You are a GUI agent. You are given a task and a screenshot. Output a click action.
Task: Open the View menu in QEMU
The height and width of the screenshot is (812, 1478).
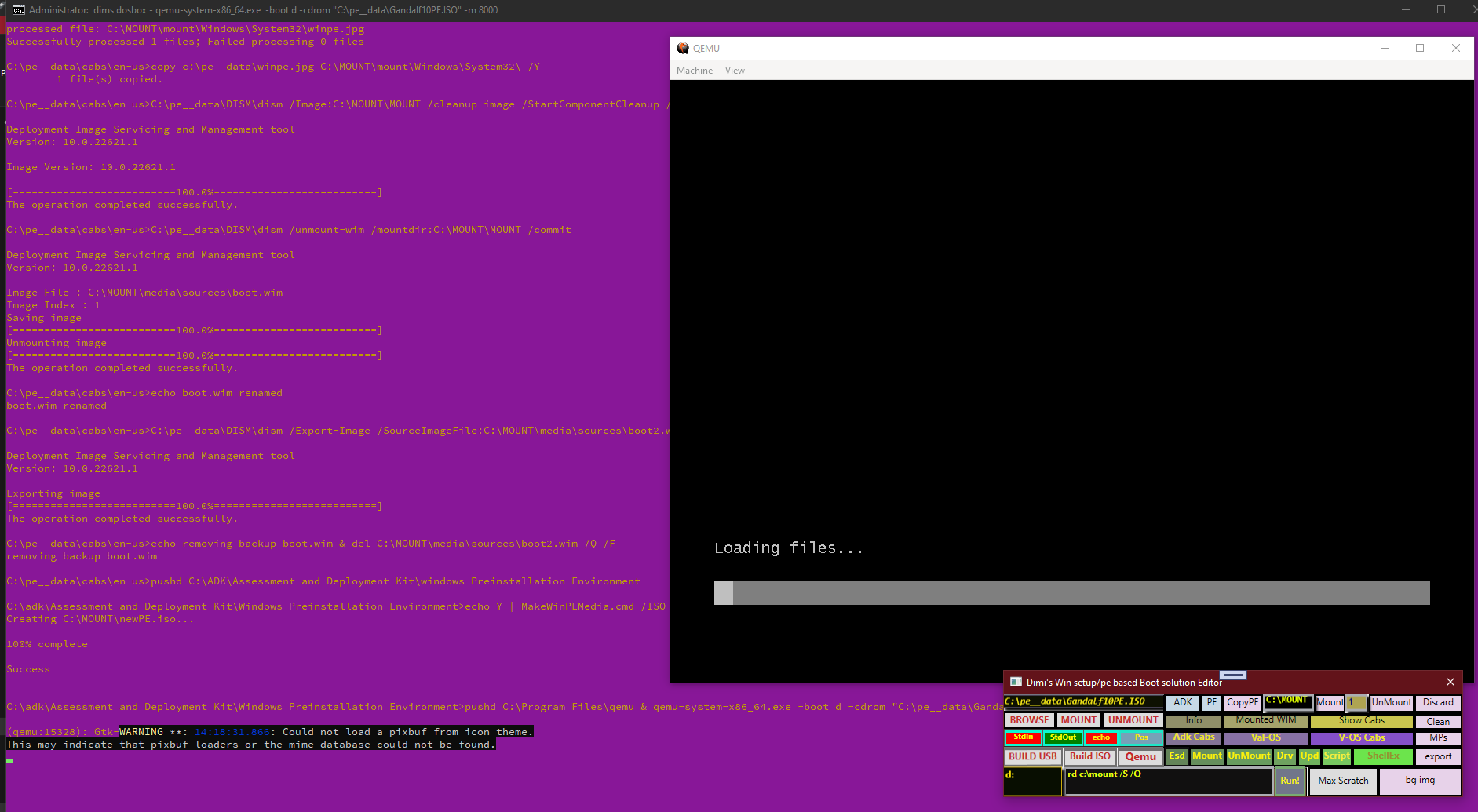(735, 71)
